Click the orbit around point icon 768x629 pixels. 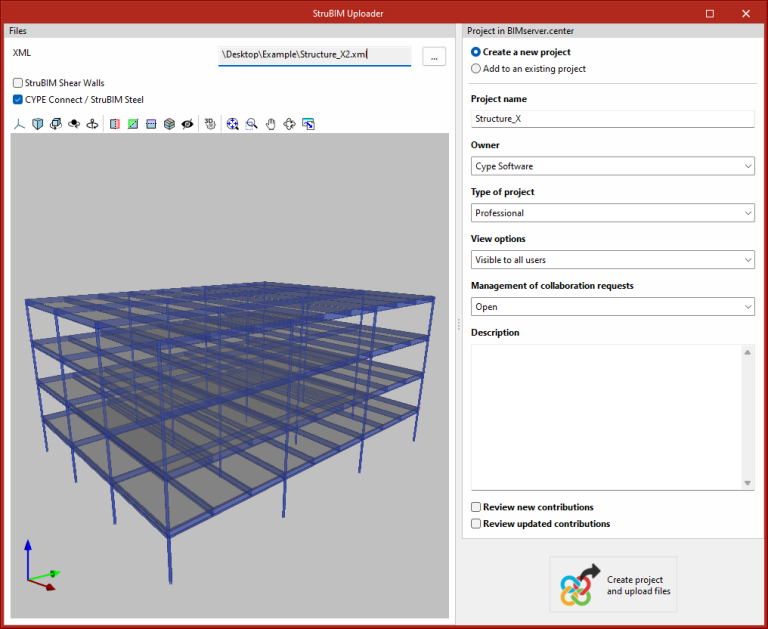coord(74,124)
